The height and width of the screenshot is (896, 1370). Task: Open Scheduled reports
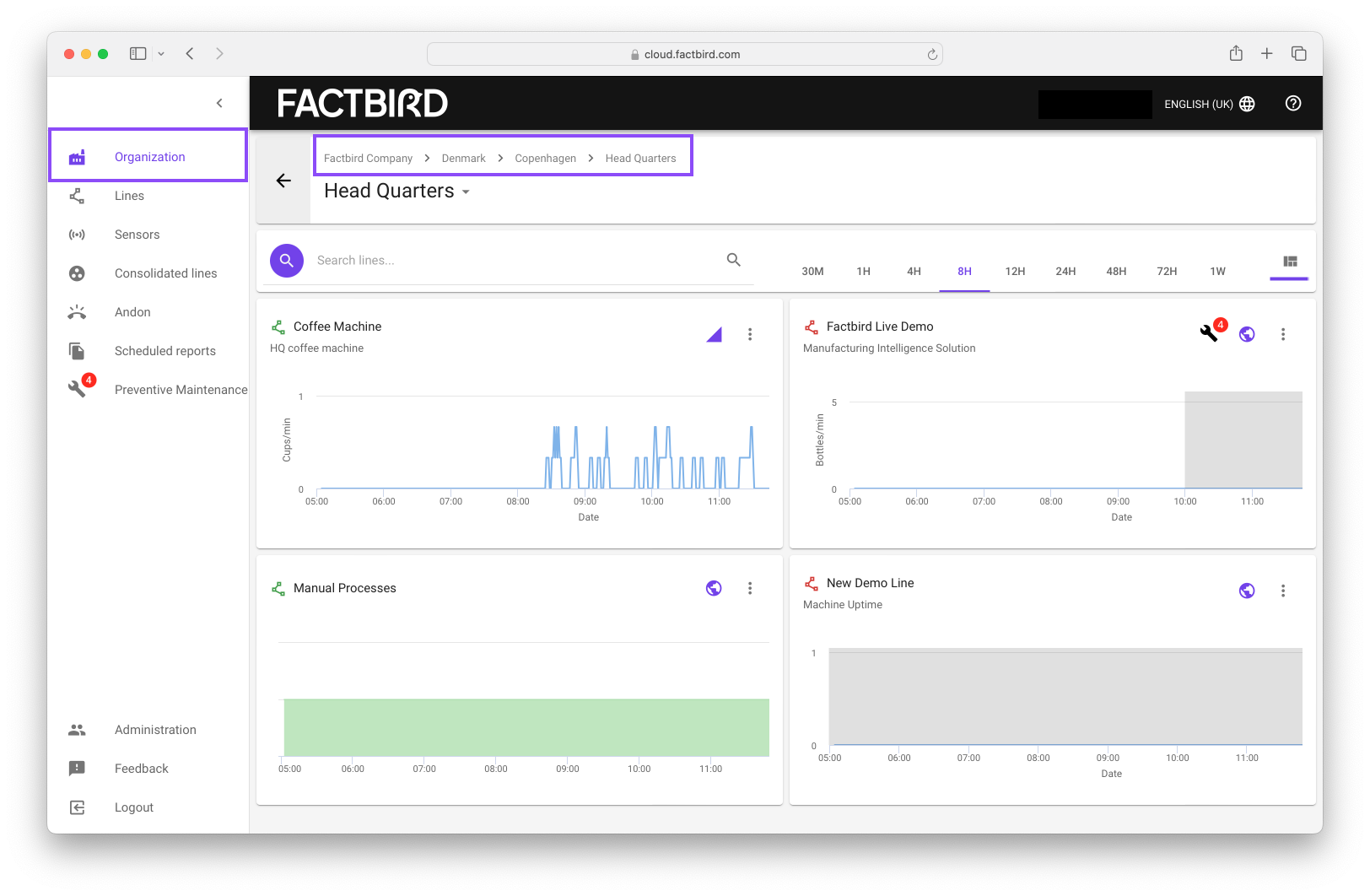(x=165, y=351)
